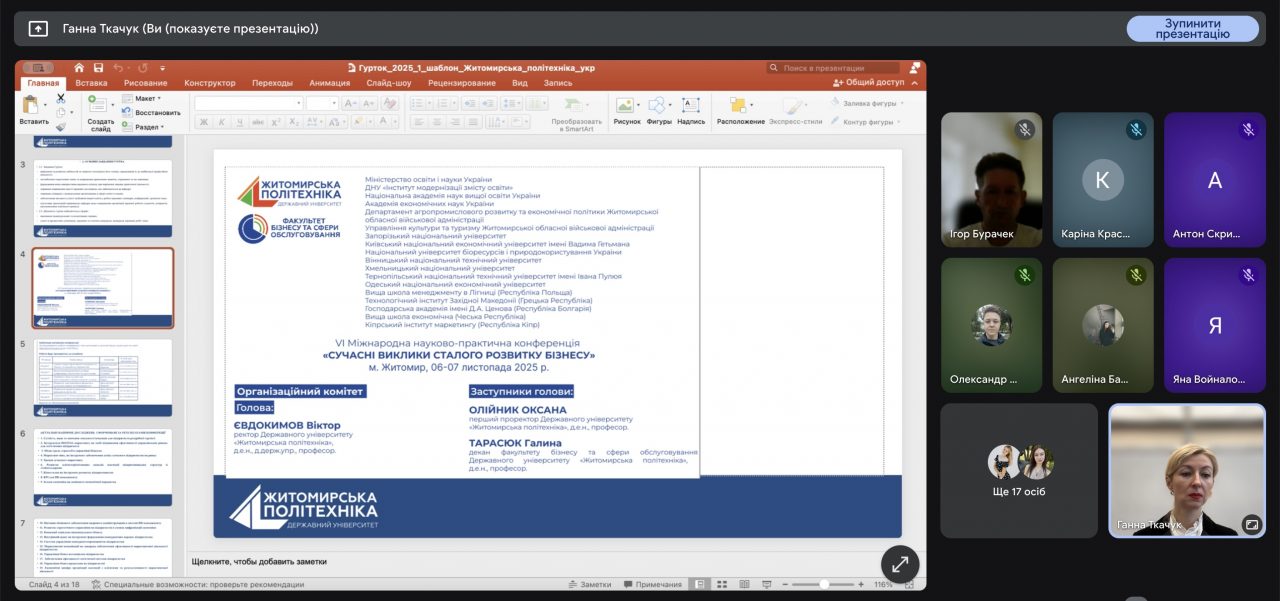Open the Анимация ribbon tab

329,83
